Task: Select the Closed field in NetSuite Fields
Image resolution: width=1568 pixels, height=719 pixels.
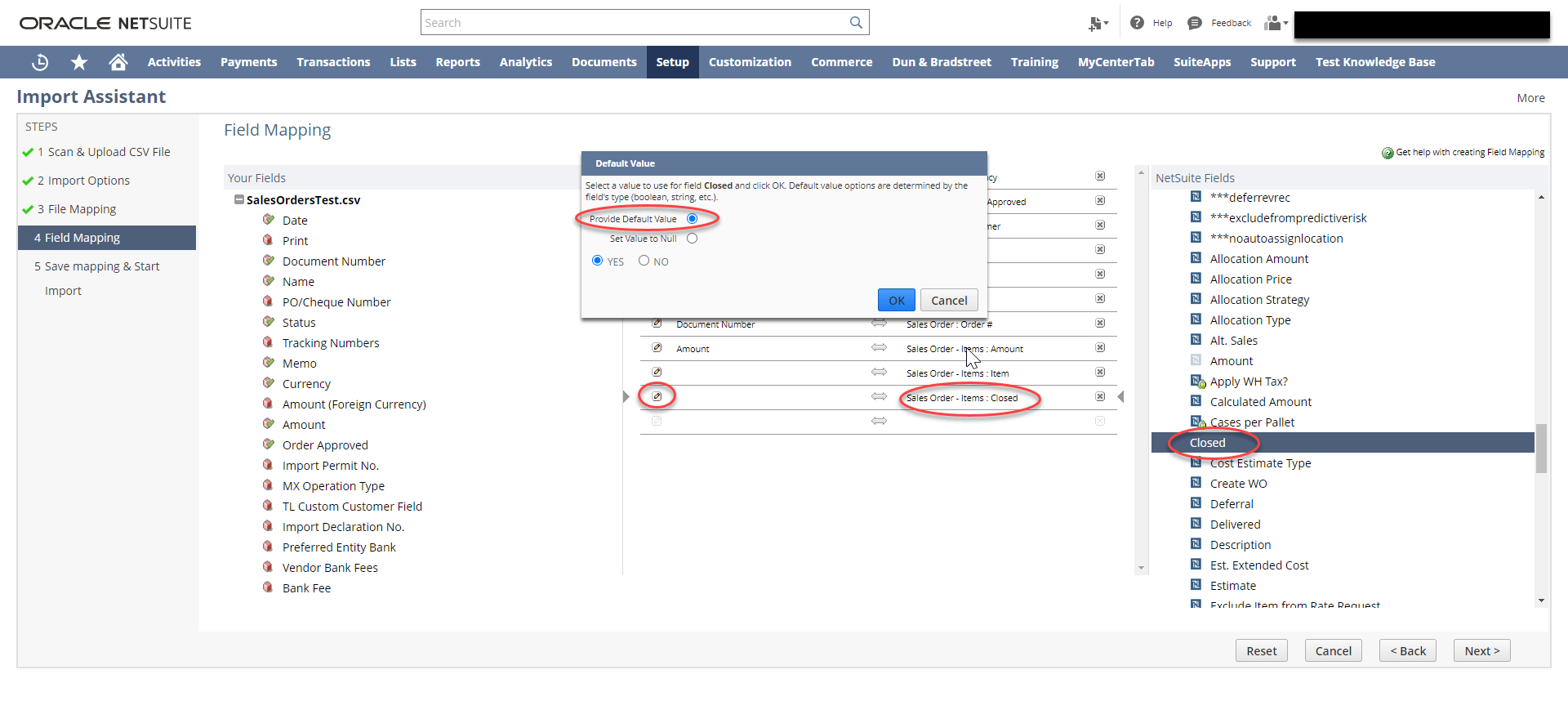Action: 1343,443
